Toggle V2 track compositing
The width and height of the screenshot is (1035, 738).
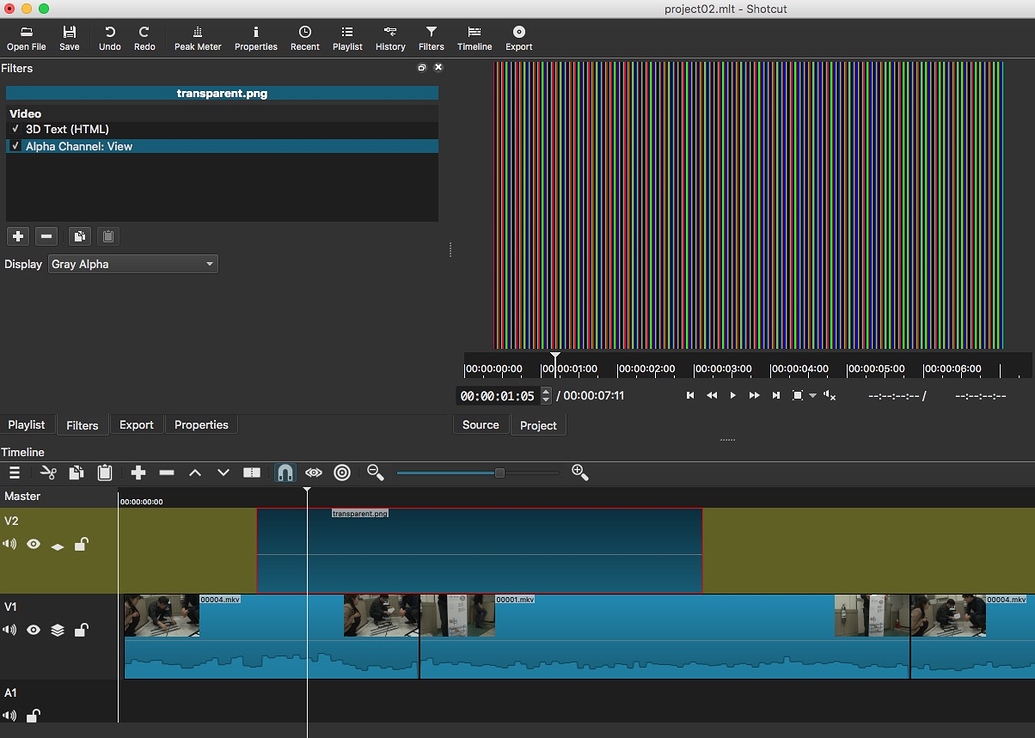point(57,547)
